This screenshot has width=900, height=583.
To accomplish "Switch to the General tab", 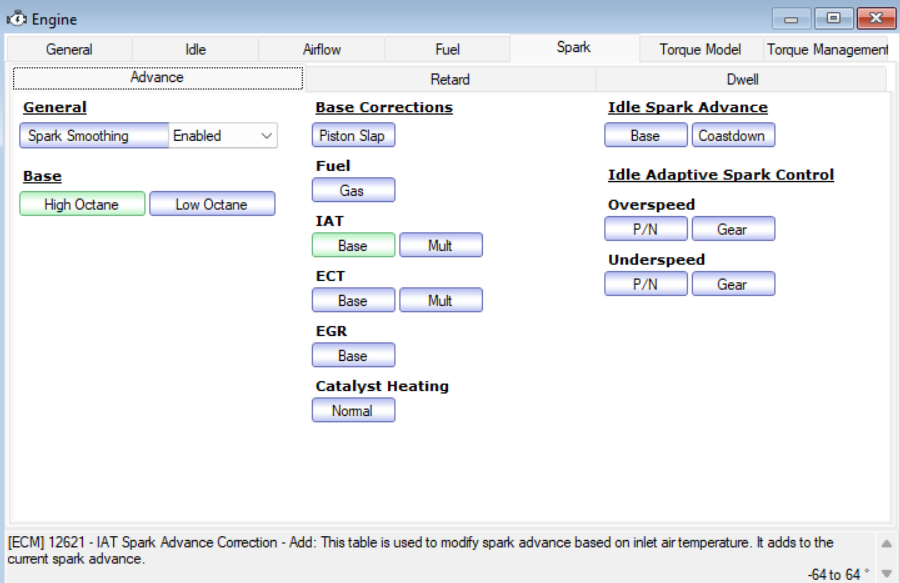I will (x=69, y=49).
